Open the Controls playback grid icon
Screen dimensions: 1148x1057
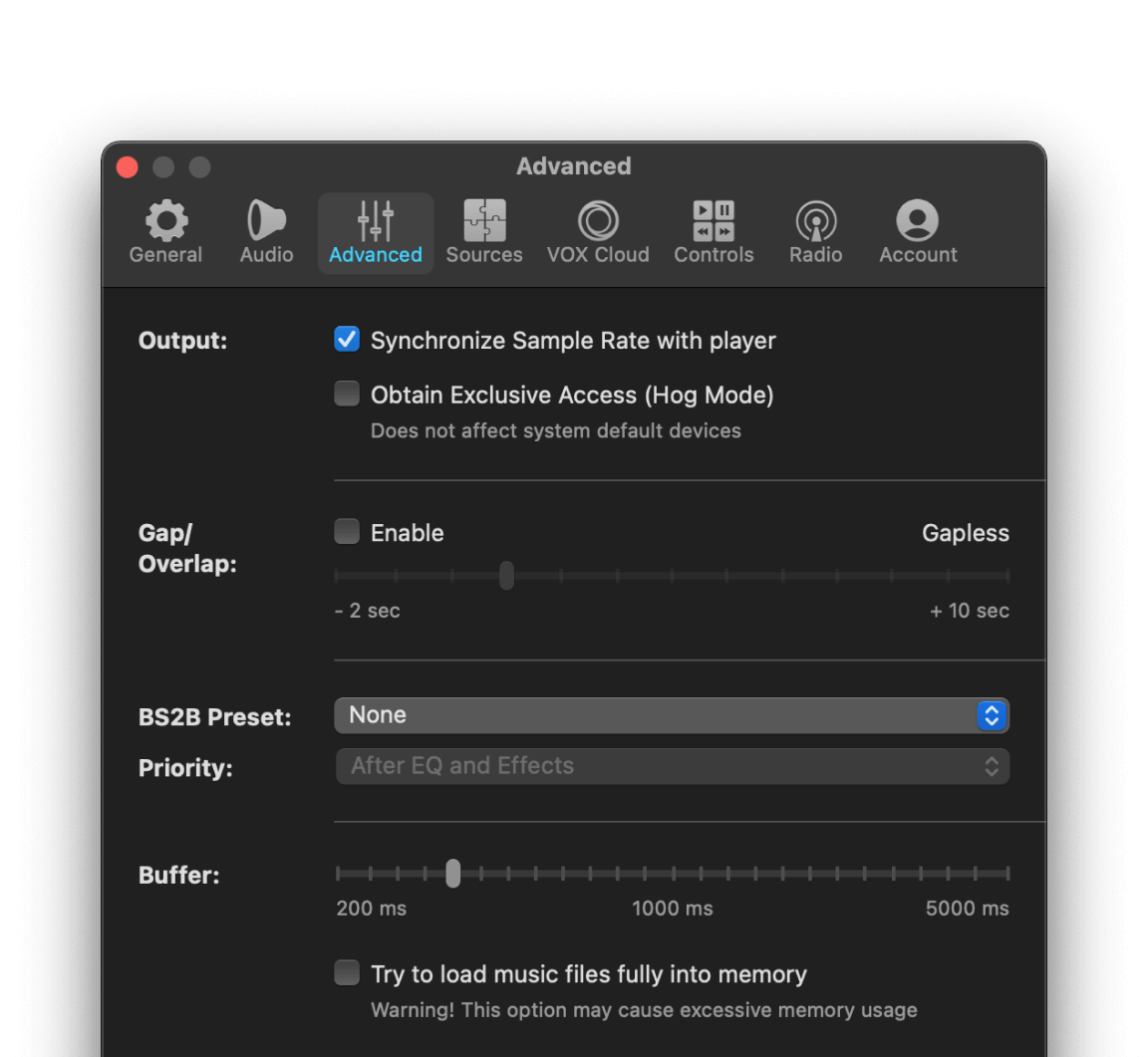click(714, 220)
